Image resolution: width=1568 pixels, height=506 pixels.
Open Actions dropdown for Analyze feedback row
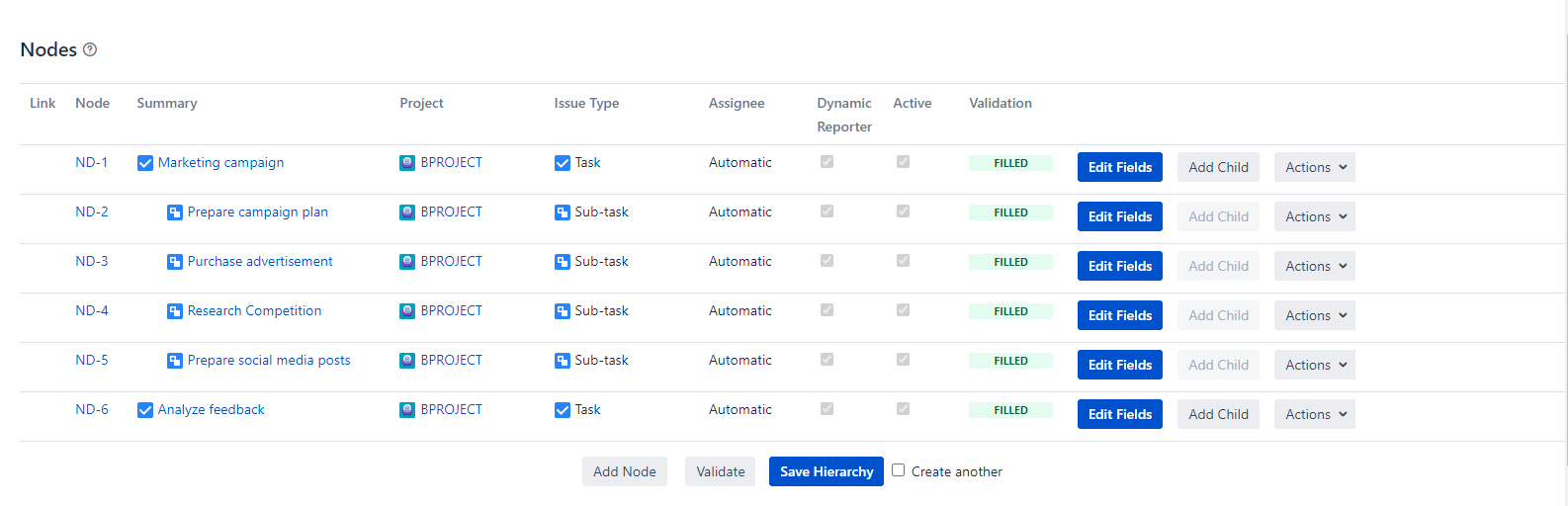[1314, 414]
